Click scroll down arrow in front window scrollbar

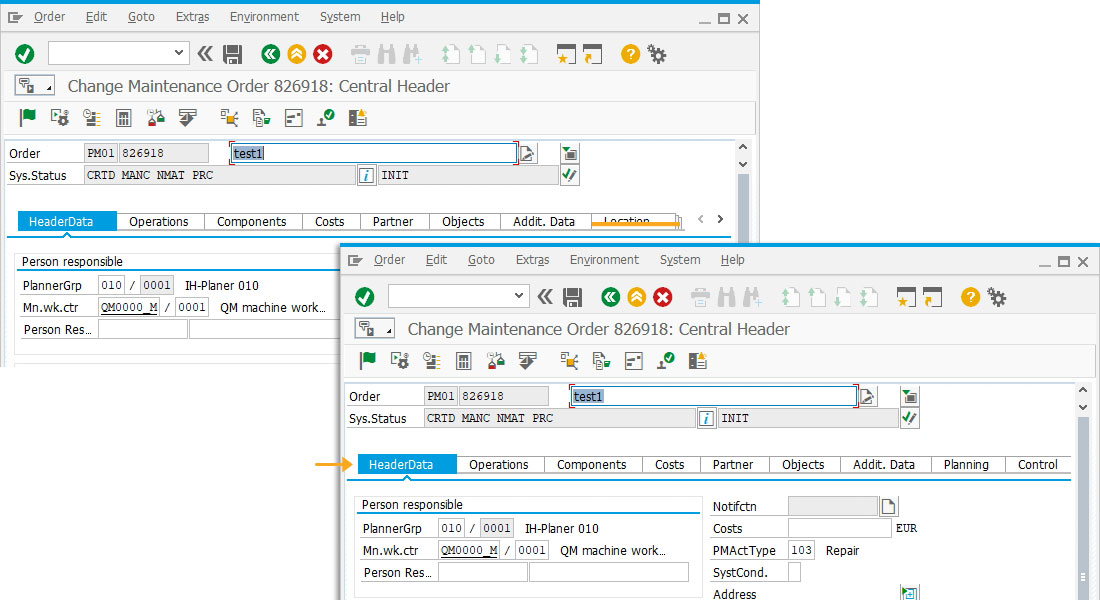pyautogui.click(x=1083, y=407)
